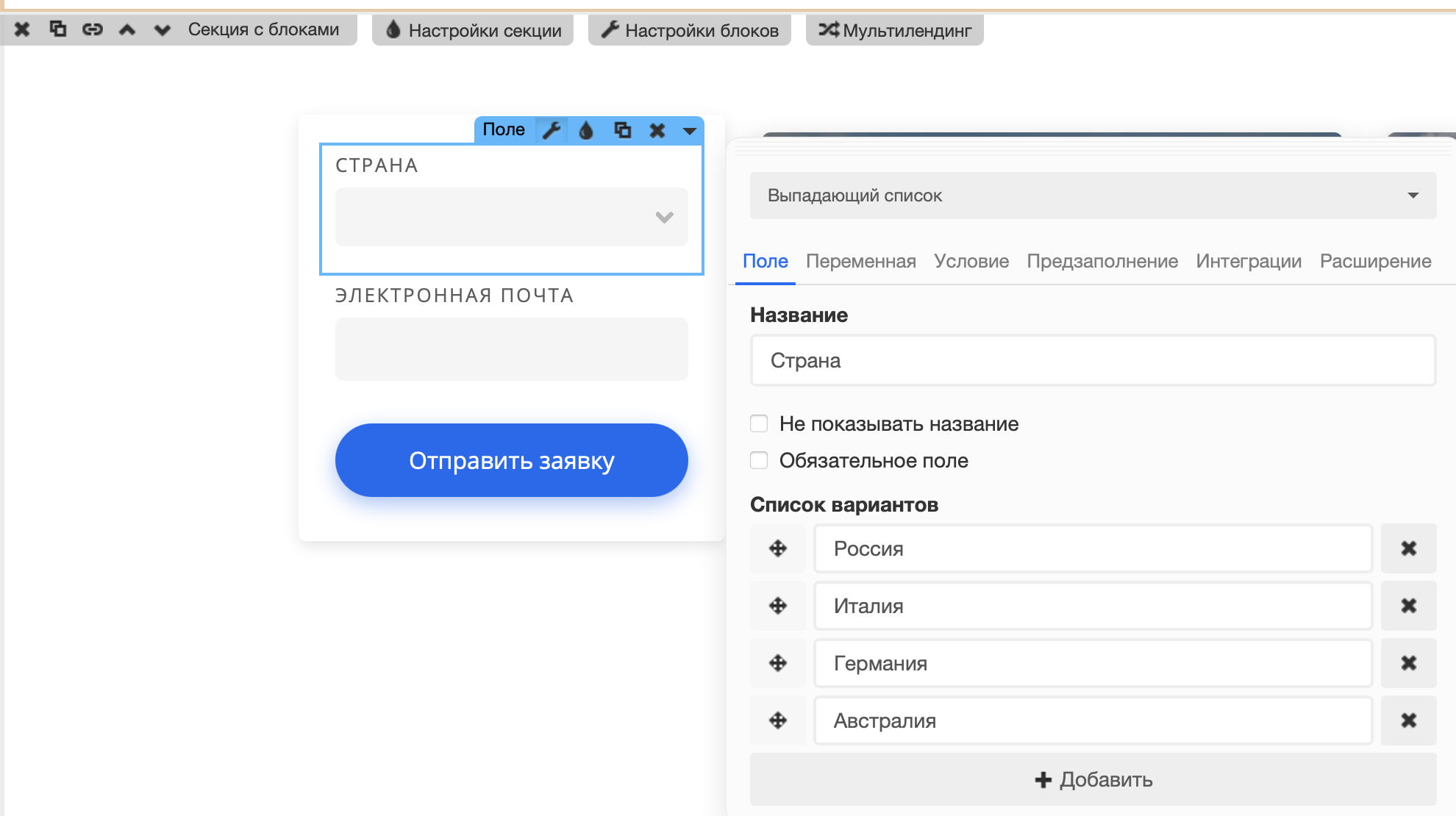Delete the section using the X icon
Screen dimensions: 1456x816
(22, 29)
